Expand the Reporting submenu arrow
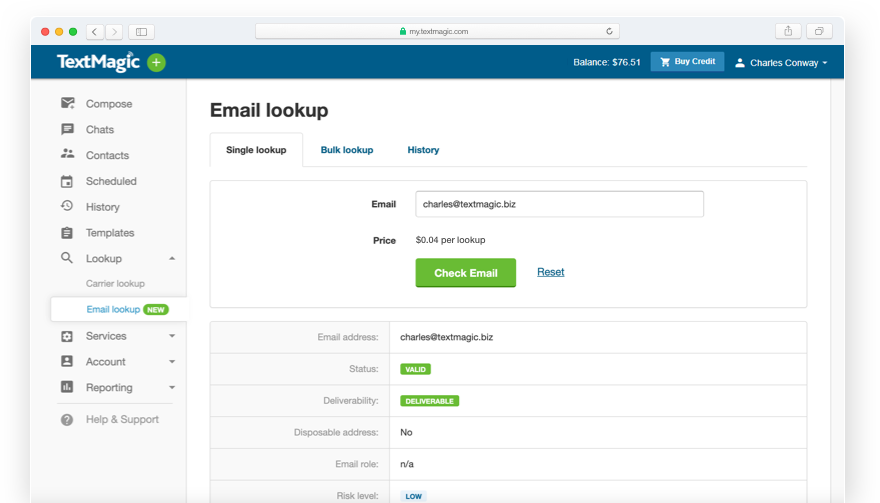880x503 pixels. (172, 387)
